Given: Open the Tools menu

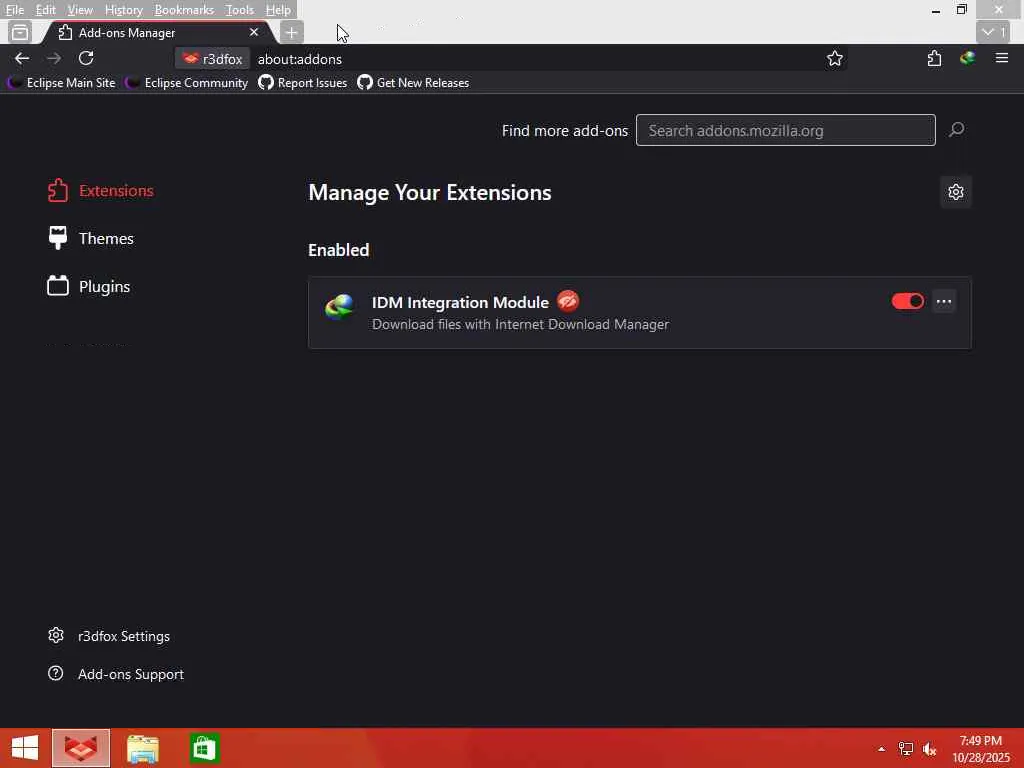Looking at the screenshot, I should (x=240, y=10).
